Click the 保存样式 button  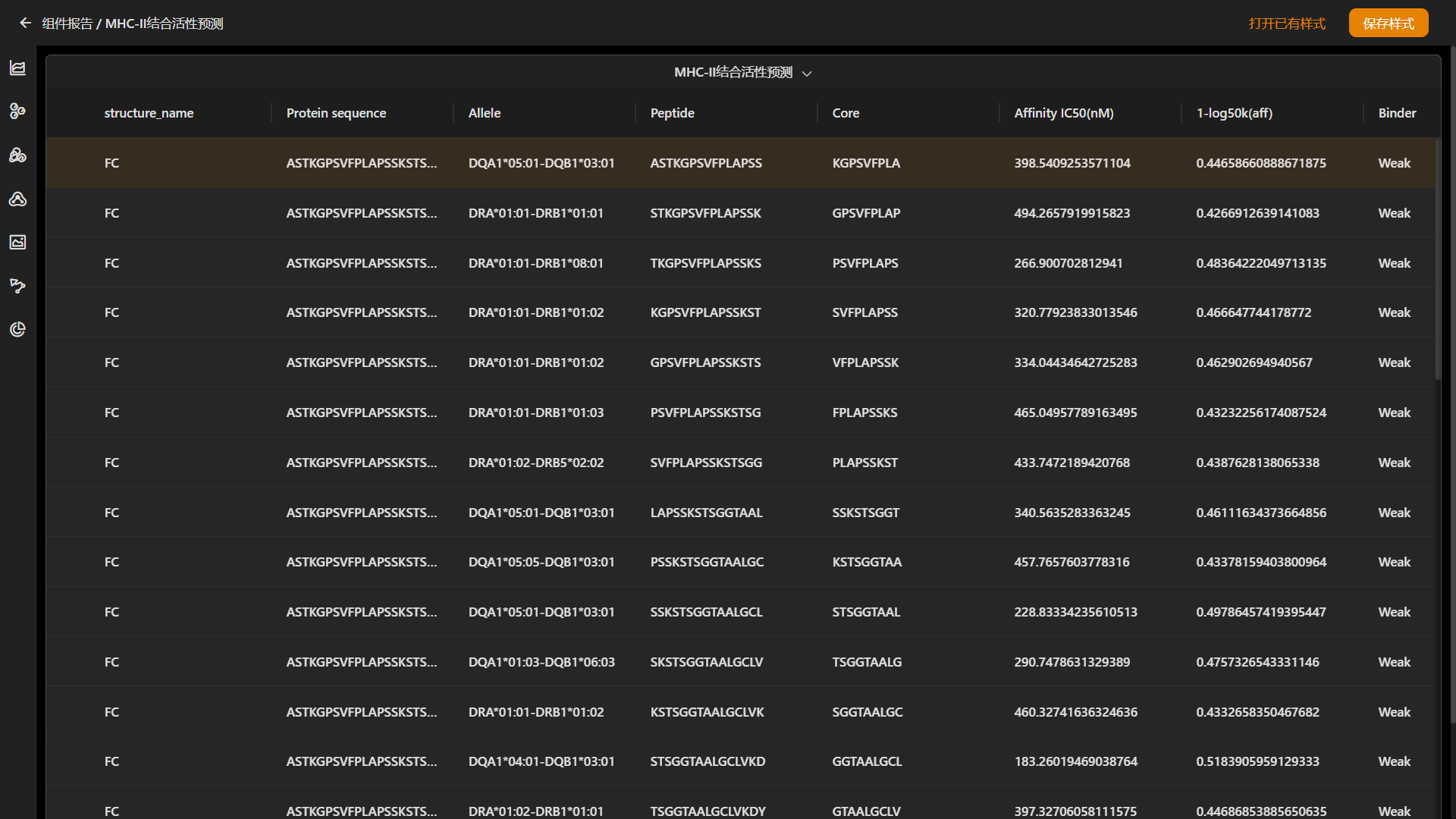(x=1389, y=24)
